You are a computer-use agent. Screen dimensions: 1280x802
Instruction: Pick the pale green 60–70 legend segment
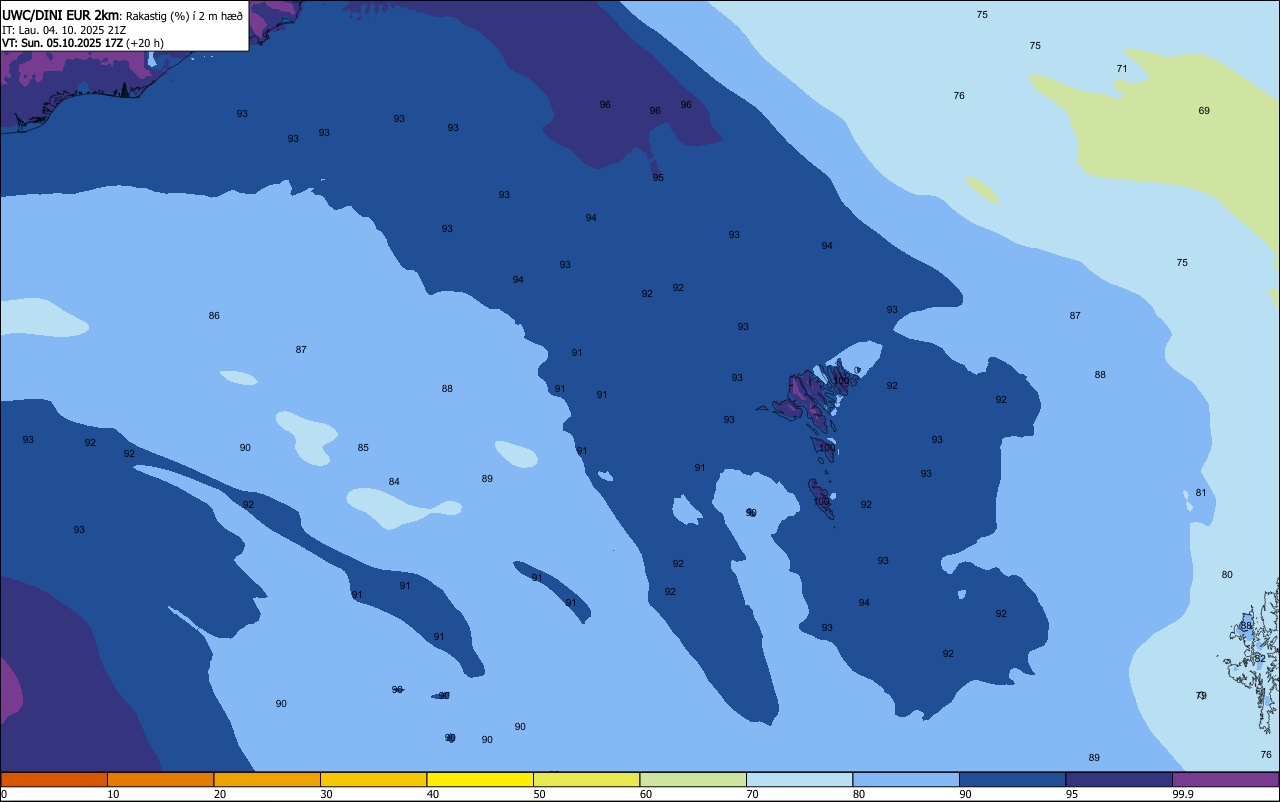tap(693, 779)
